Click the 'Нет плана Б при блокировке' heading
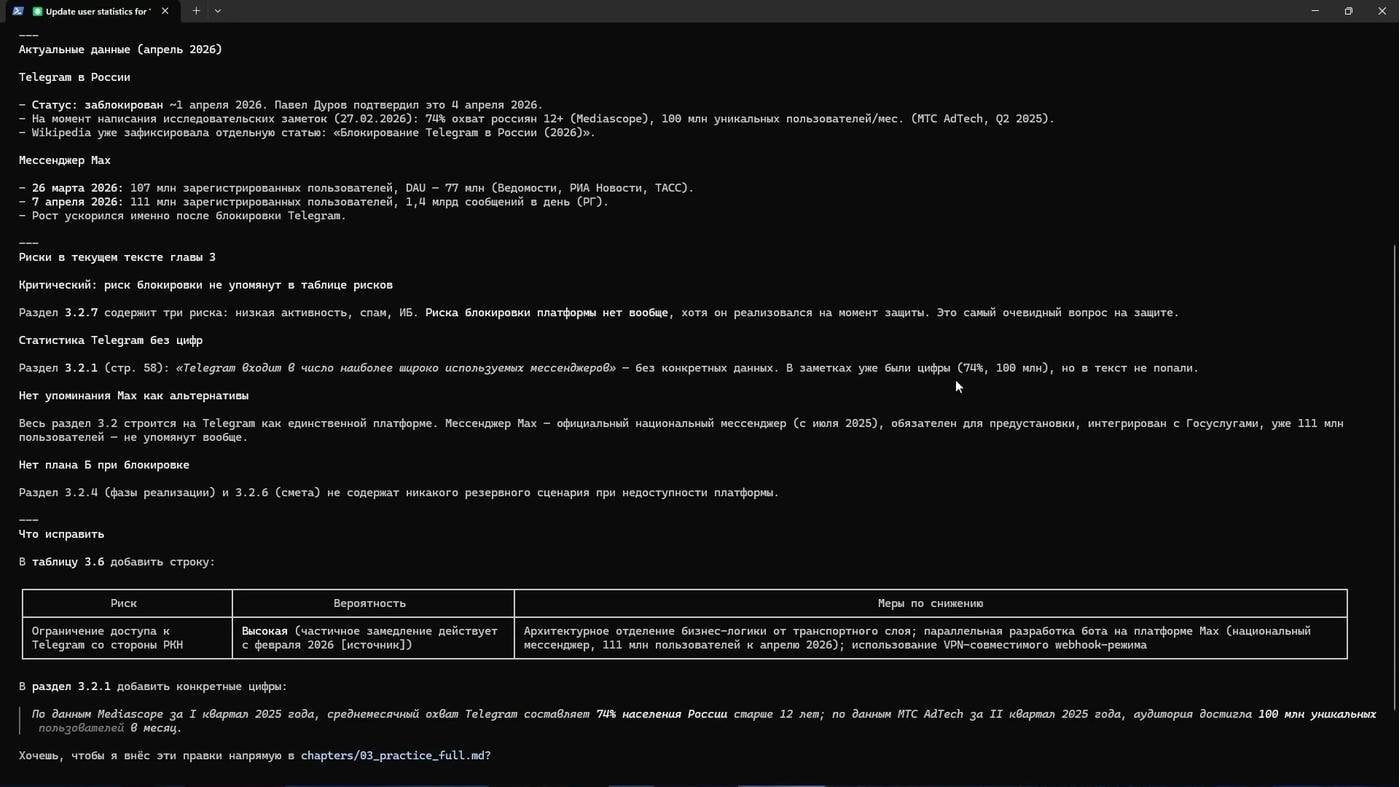Viewport: 1400px width, 787px height. (x=104, y=465)
